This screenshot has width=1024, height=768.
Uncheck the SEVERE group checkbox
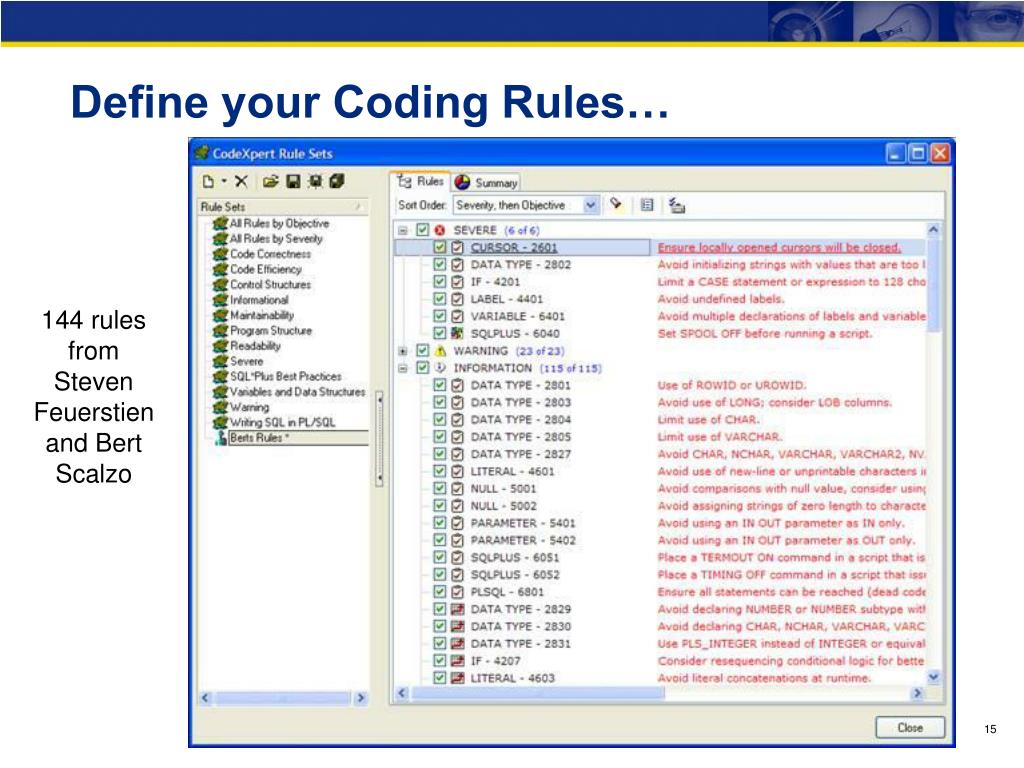point(423,230)
